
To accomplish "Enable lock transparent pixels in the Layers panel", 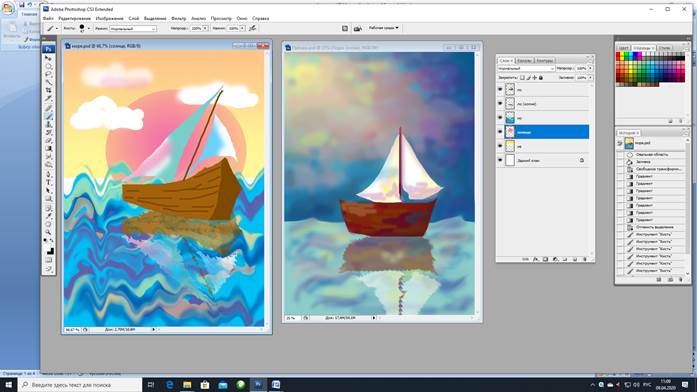I will pyautogui.click(x=522, y=78).
